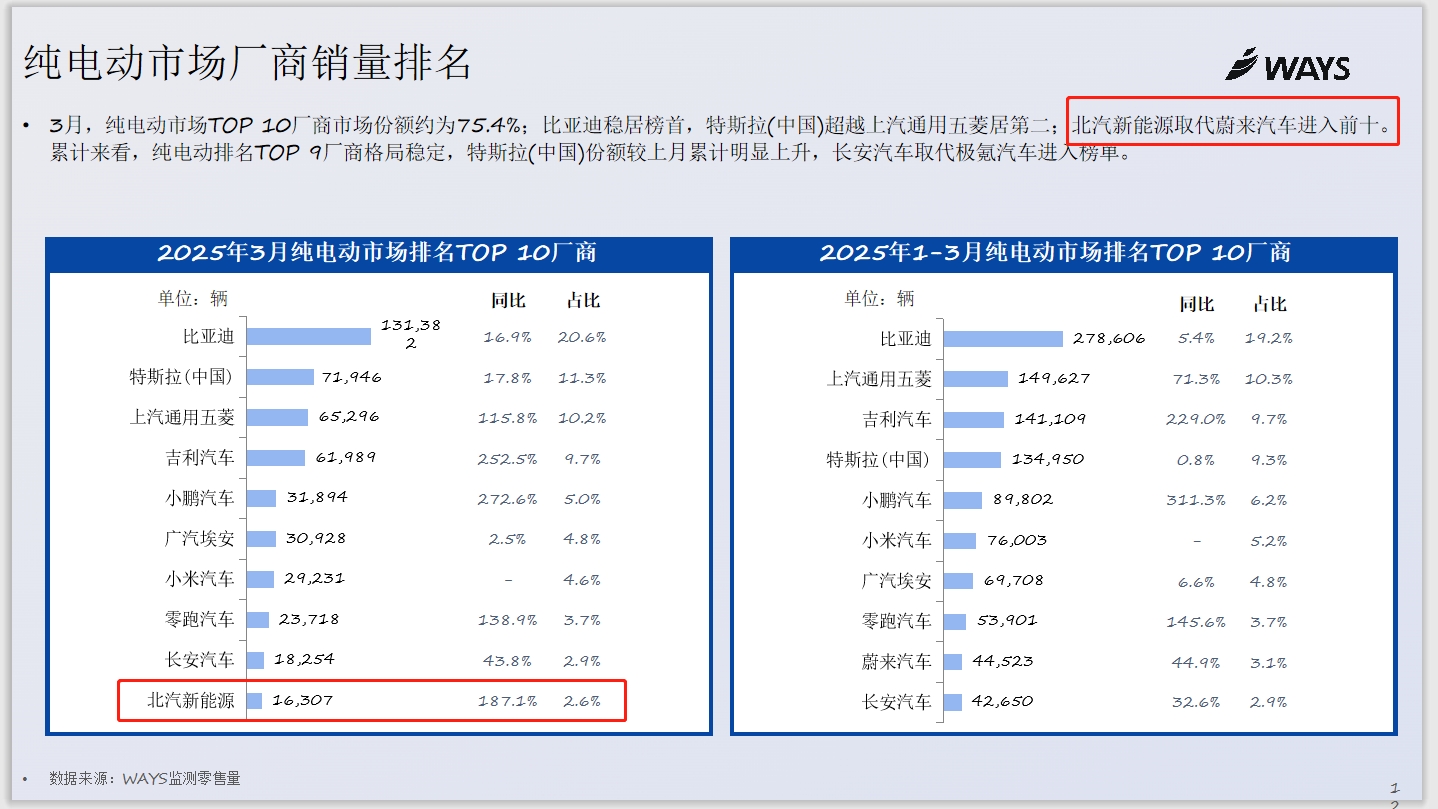Click the sales value 16,307
Screen dimensions: 1438x809
click(x=302, y=700)
